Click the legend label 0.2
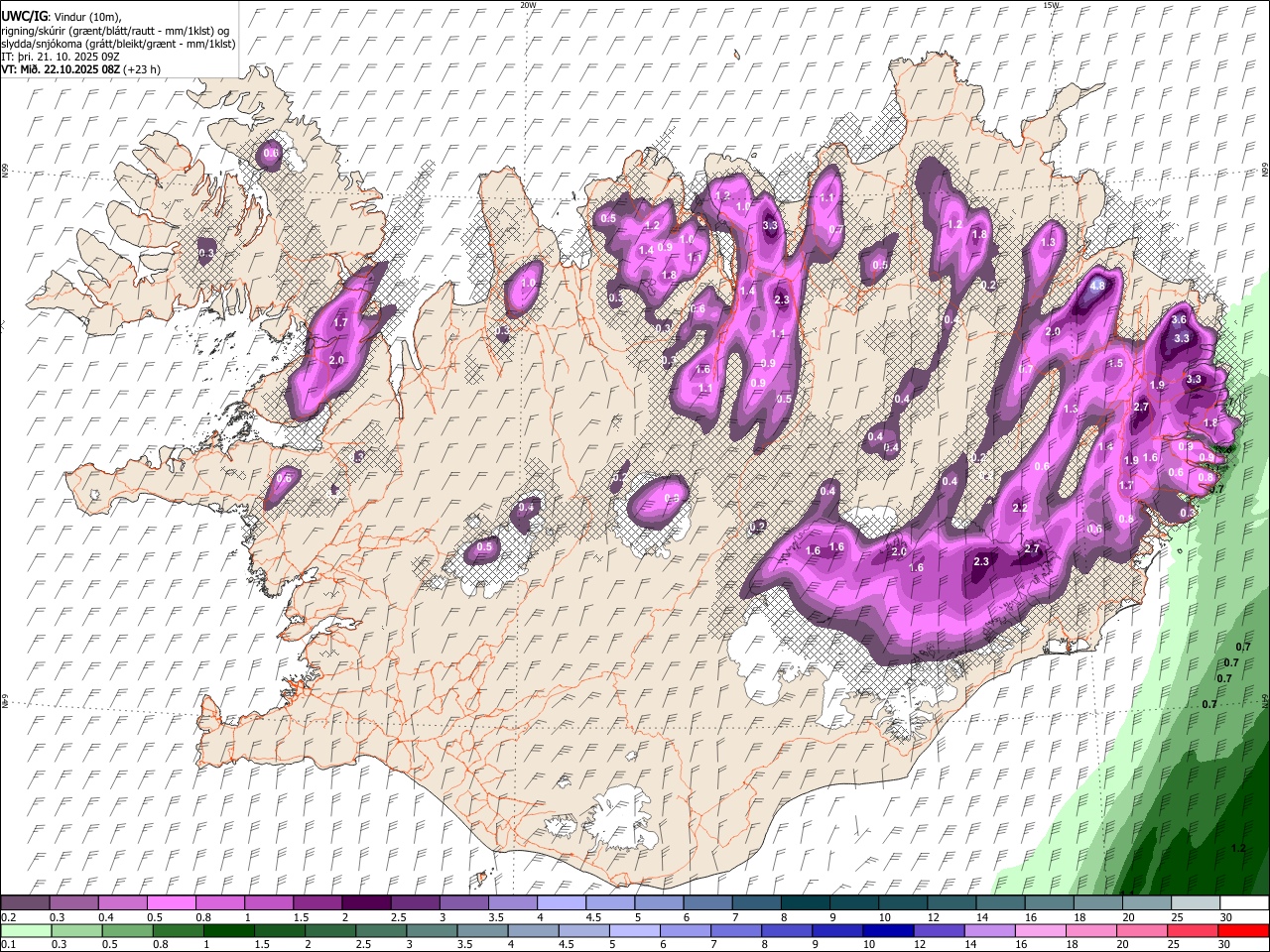The height and width of the screenshot is (952, 1270). tap(7, 917)
